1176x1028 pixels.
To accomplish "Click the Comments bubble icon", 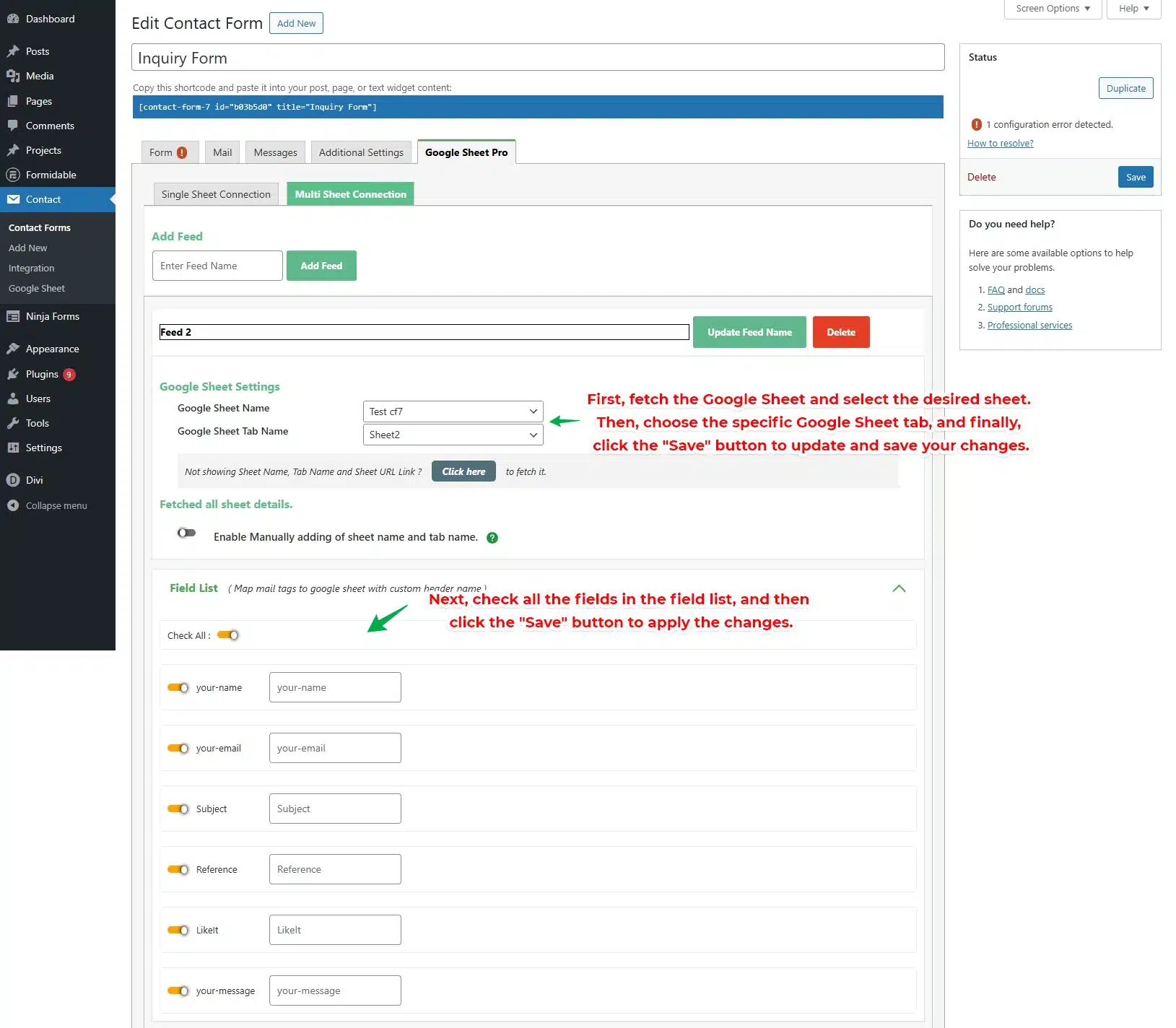I will [13, 126].
